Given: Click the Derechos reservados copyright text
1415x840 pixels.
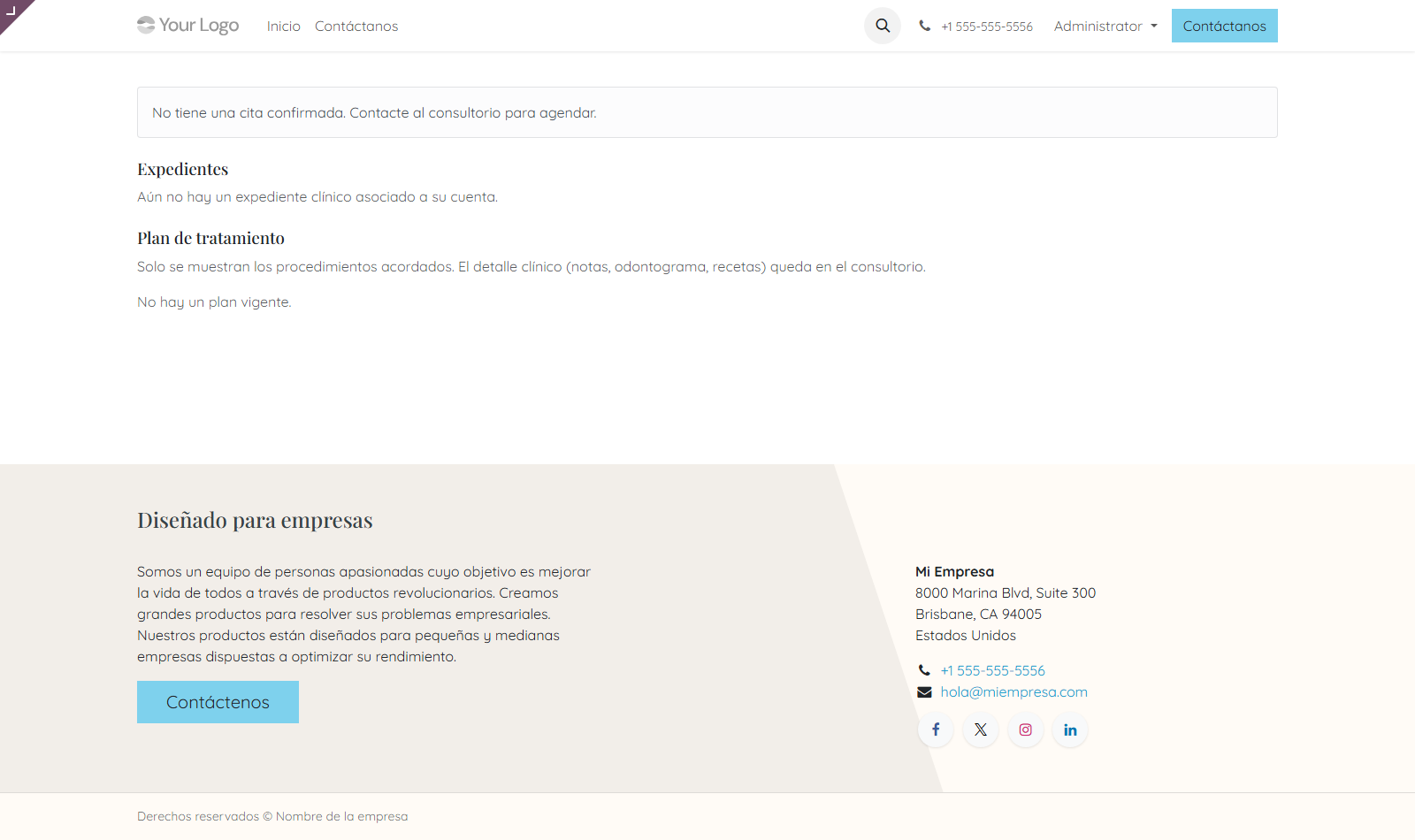Looking at the screenshot, I should pos(272,816).
